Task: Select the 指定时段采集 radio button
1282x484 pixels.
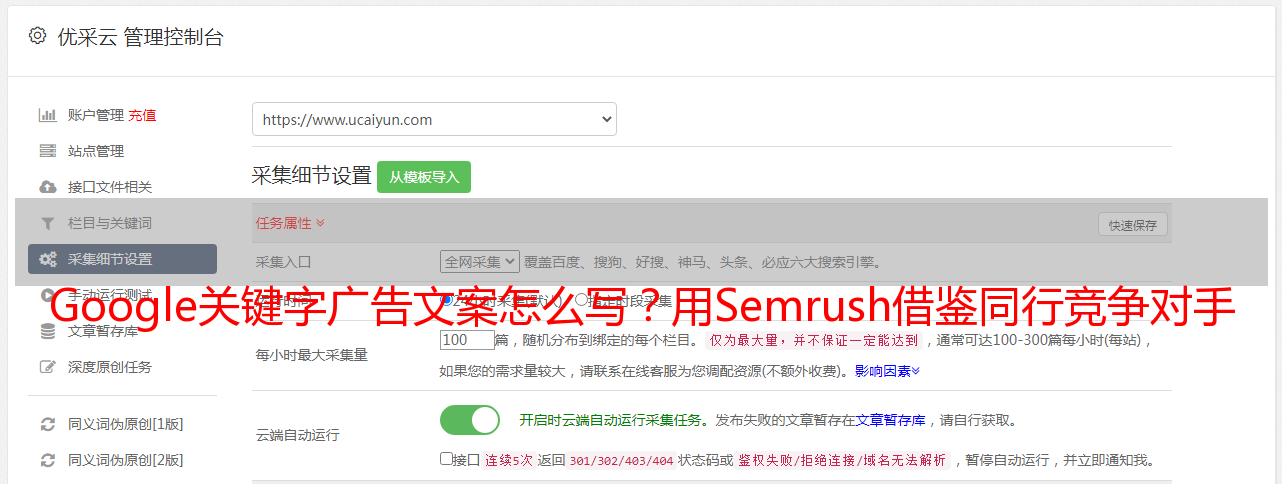Action: (581, 299)
